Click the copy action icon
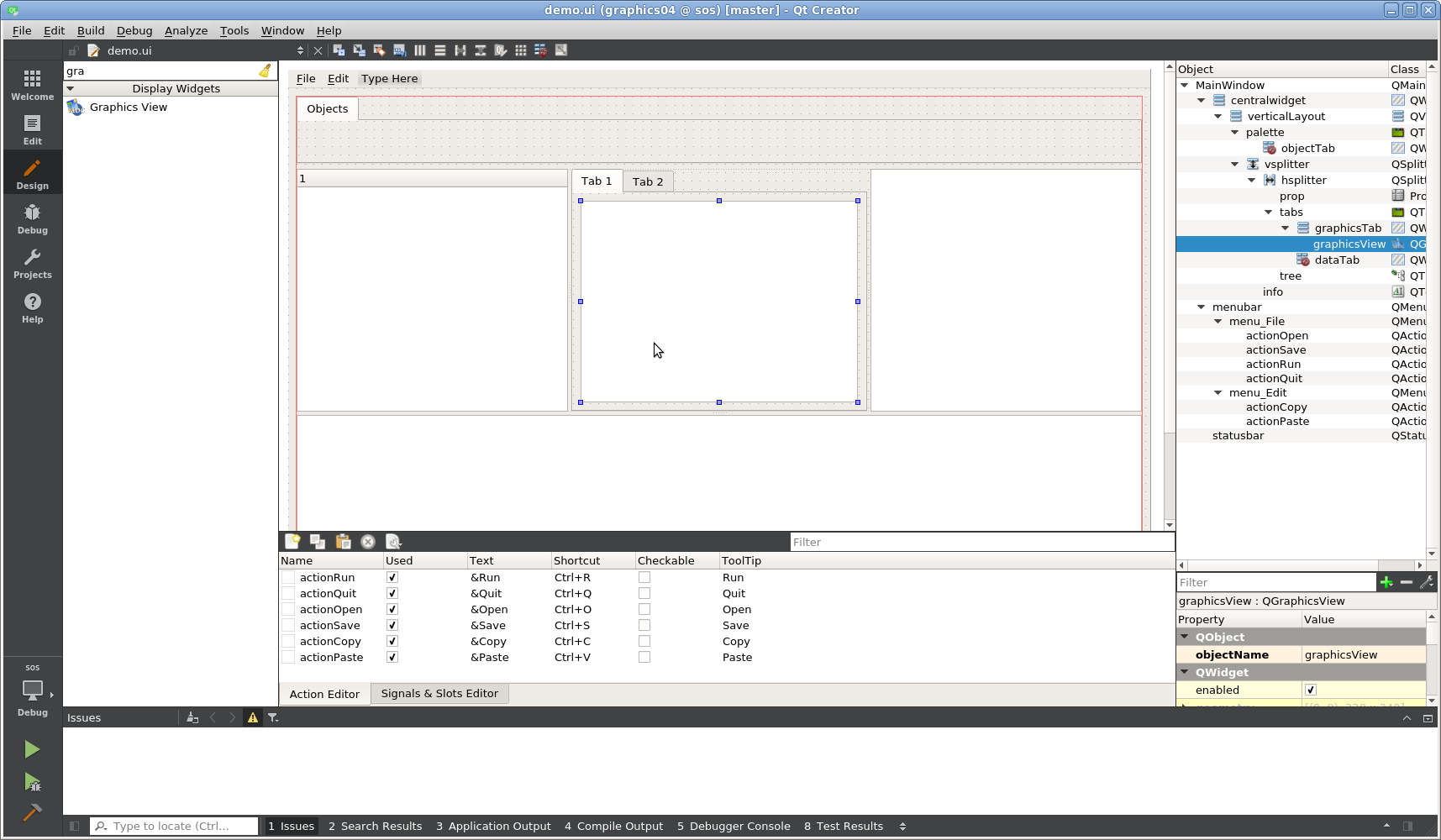1441x840 pixels. coord(318,542)
